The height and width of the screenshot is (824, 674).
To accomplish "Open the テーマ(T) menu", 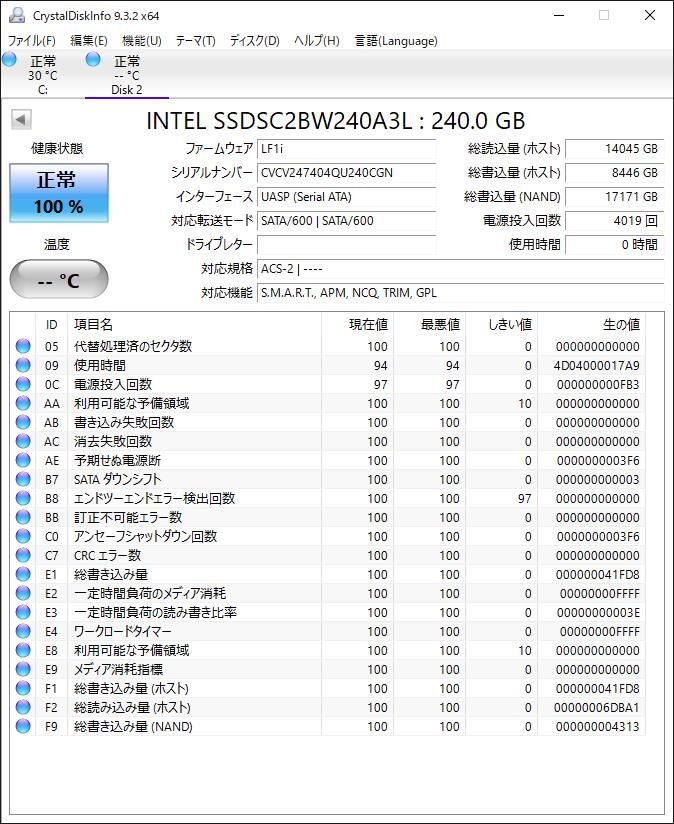I will [x=195, y=41].
